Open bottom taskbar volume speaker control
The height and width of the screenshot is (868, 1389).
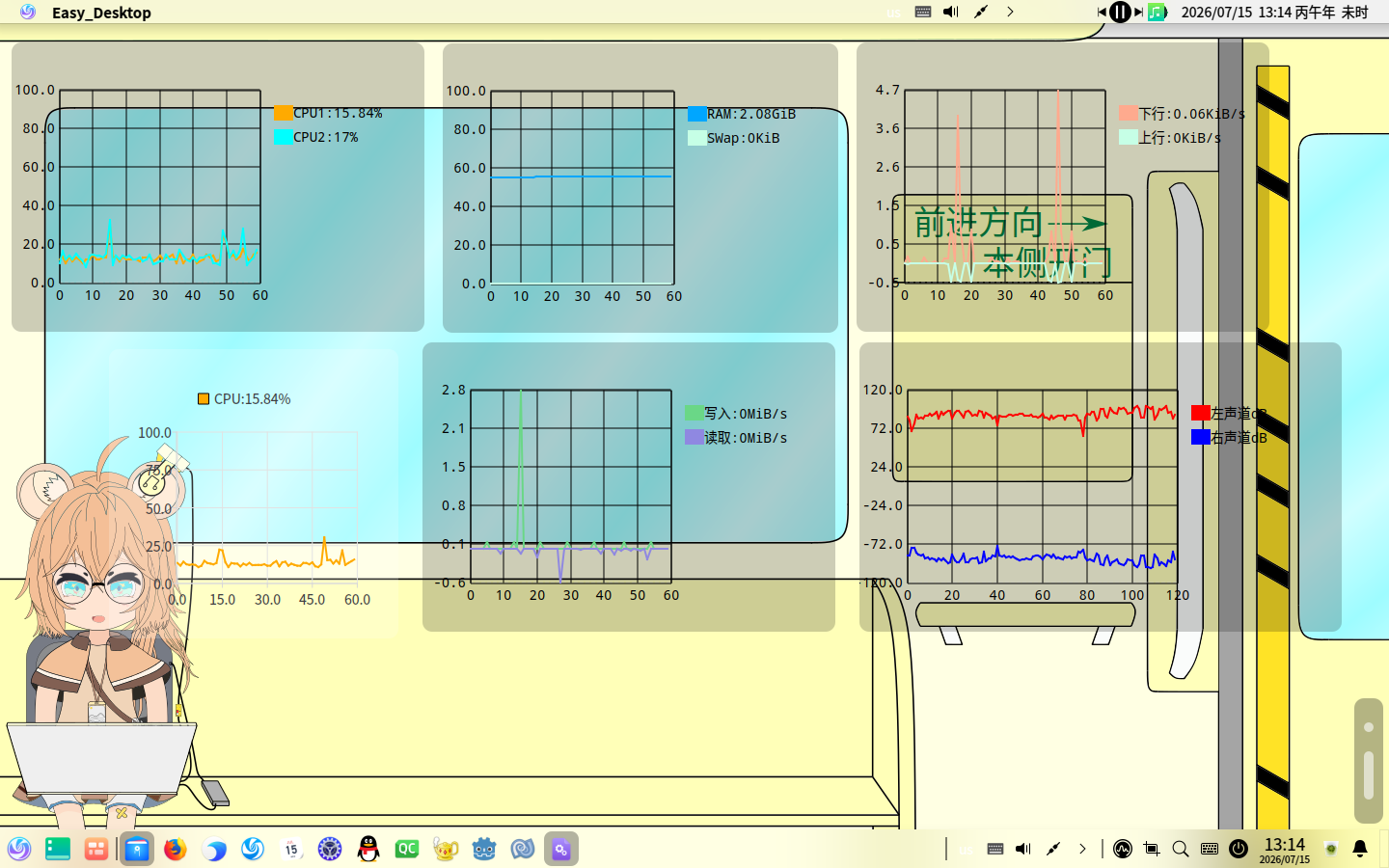tap(1023, 849)
